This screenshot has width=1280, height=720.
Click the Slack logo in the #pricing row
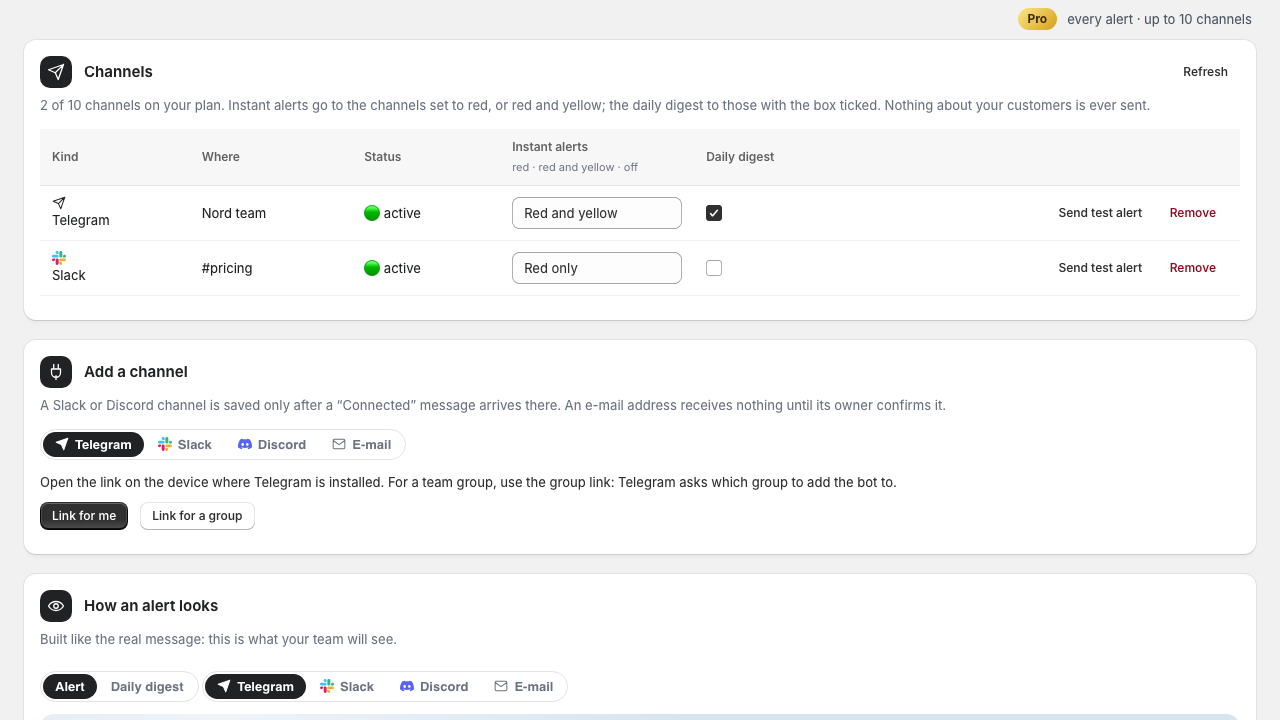59,258
